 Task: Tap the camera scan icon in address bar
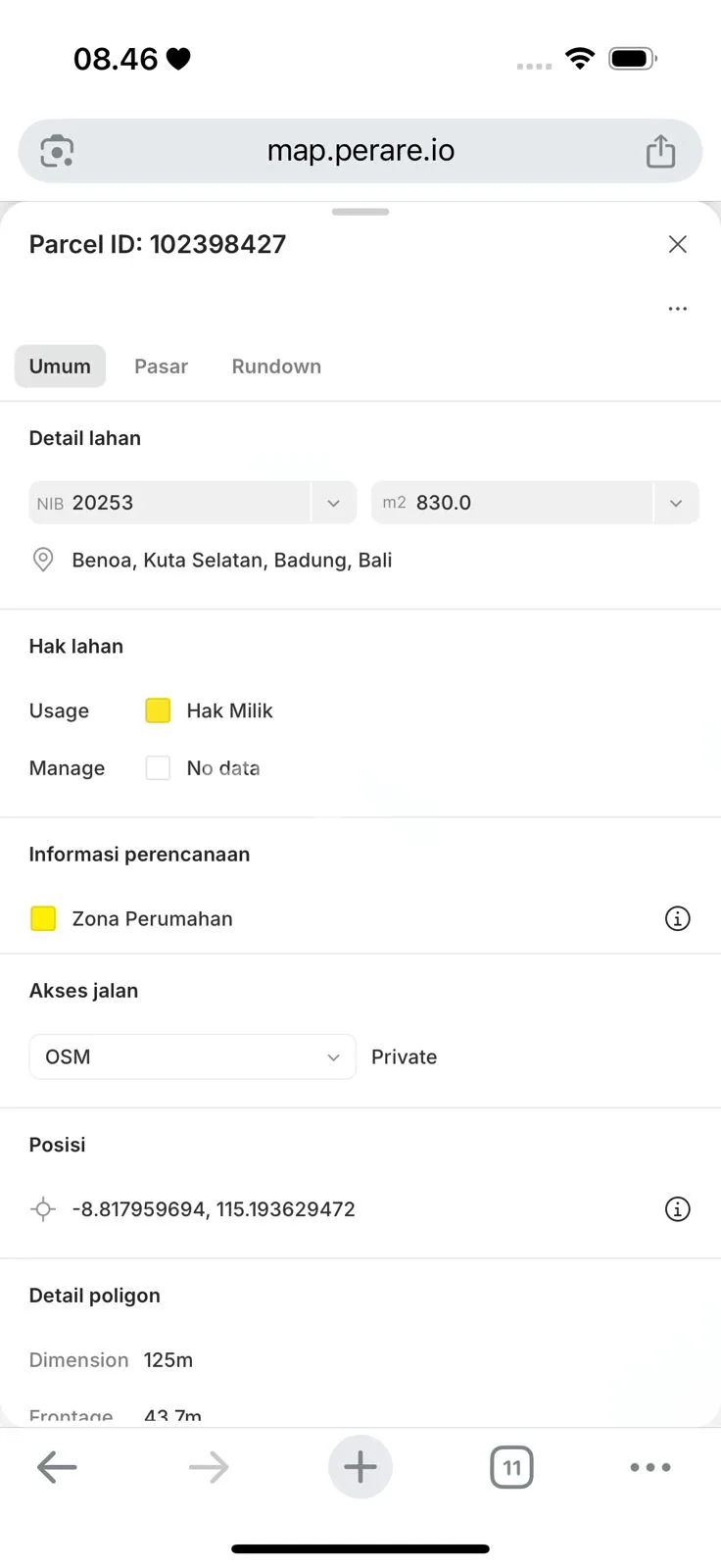(57, 151)
